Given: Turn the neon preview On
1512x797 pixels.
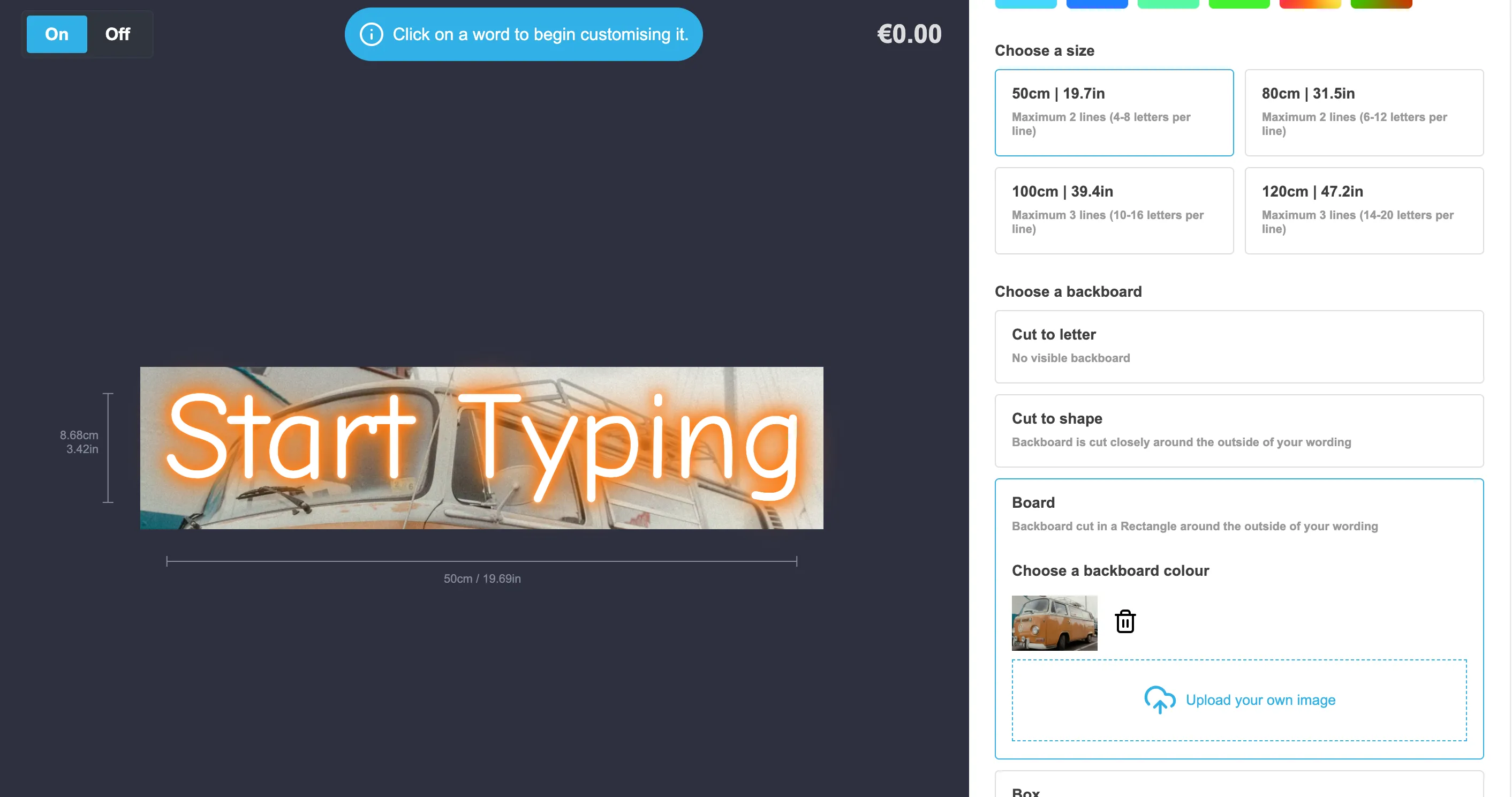Looking at the screenshot, I should (56, 34).
